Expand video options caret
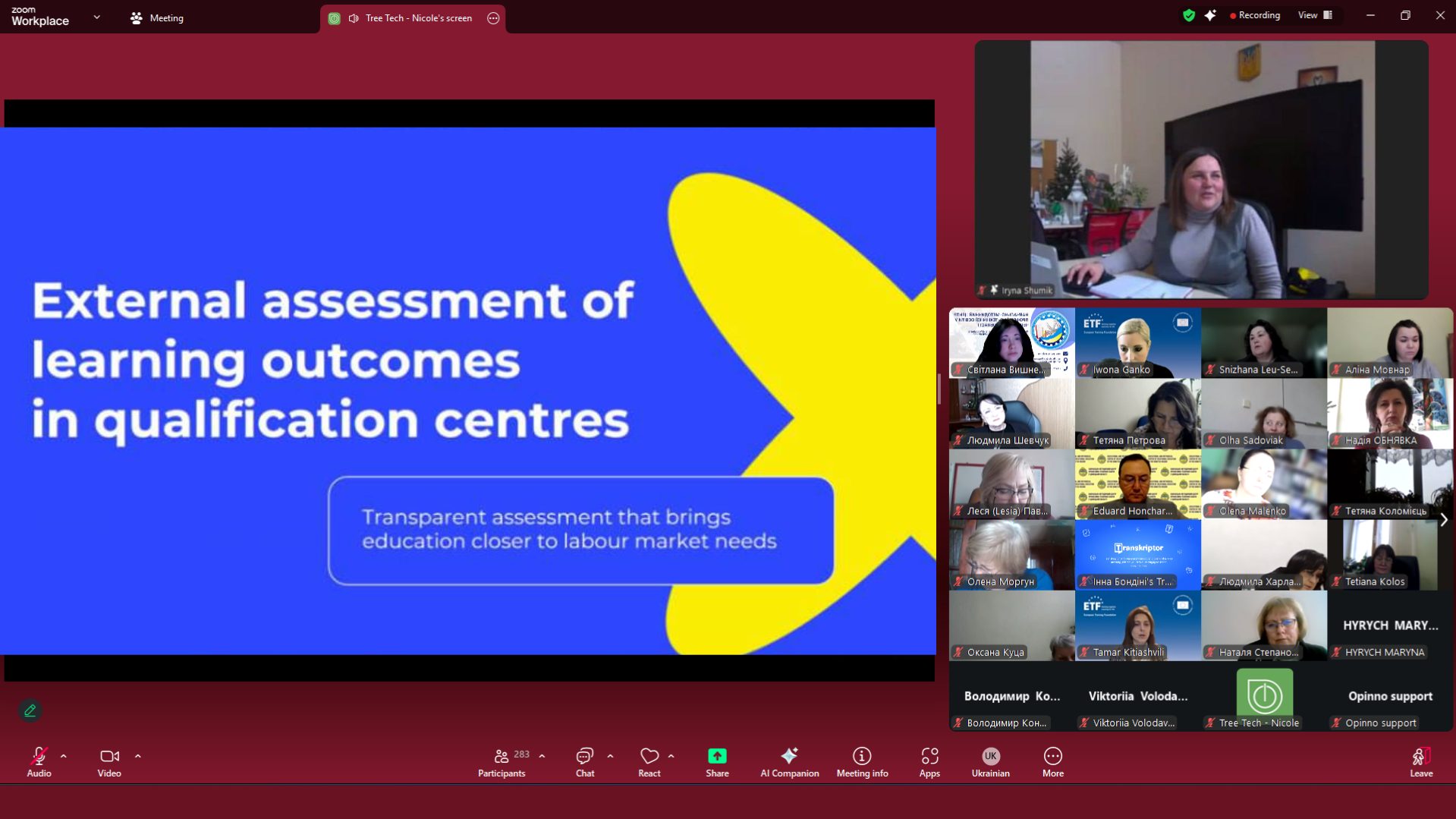 138,756
